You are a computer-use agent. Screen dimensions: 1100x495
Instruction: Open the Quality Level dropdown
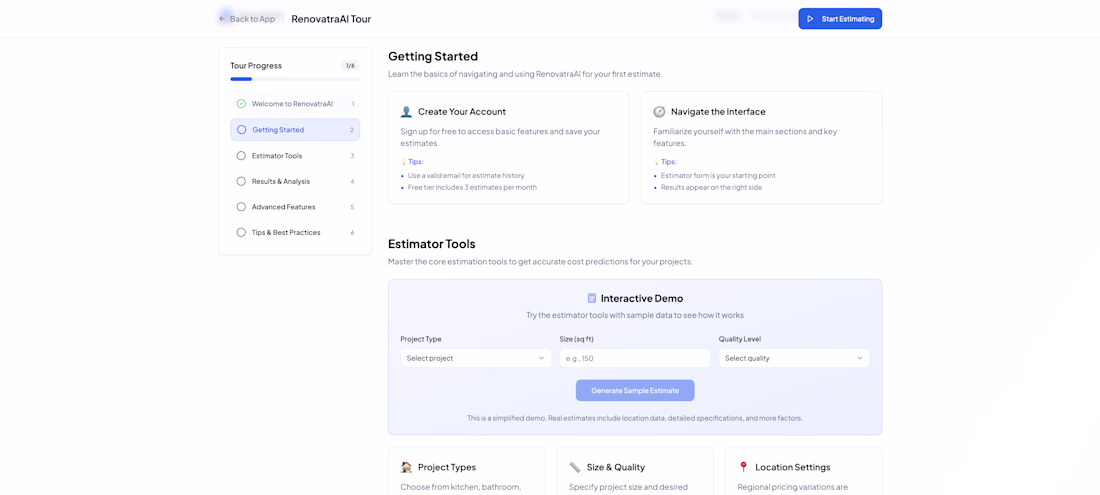793,358
